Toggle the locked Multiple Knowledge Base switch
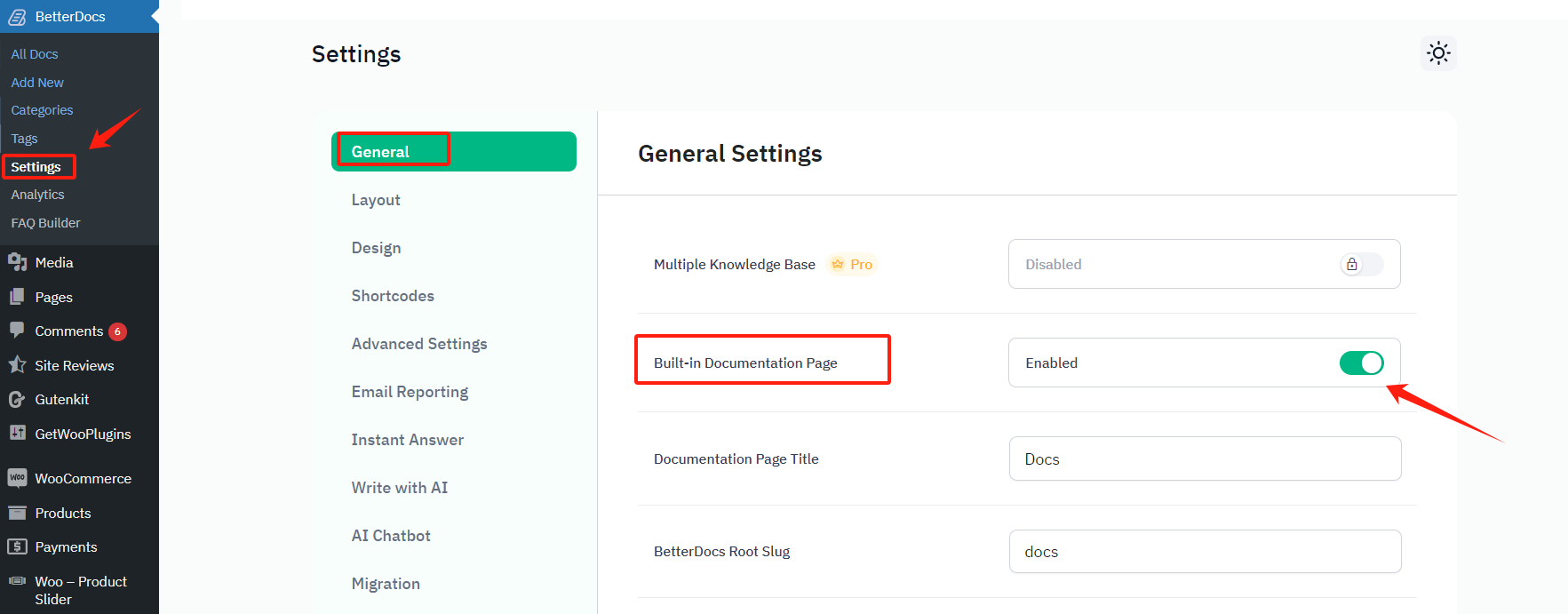 tap(1361, 264)
